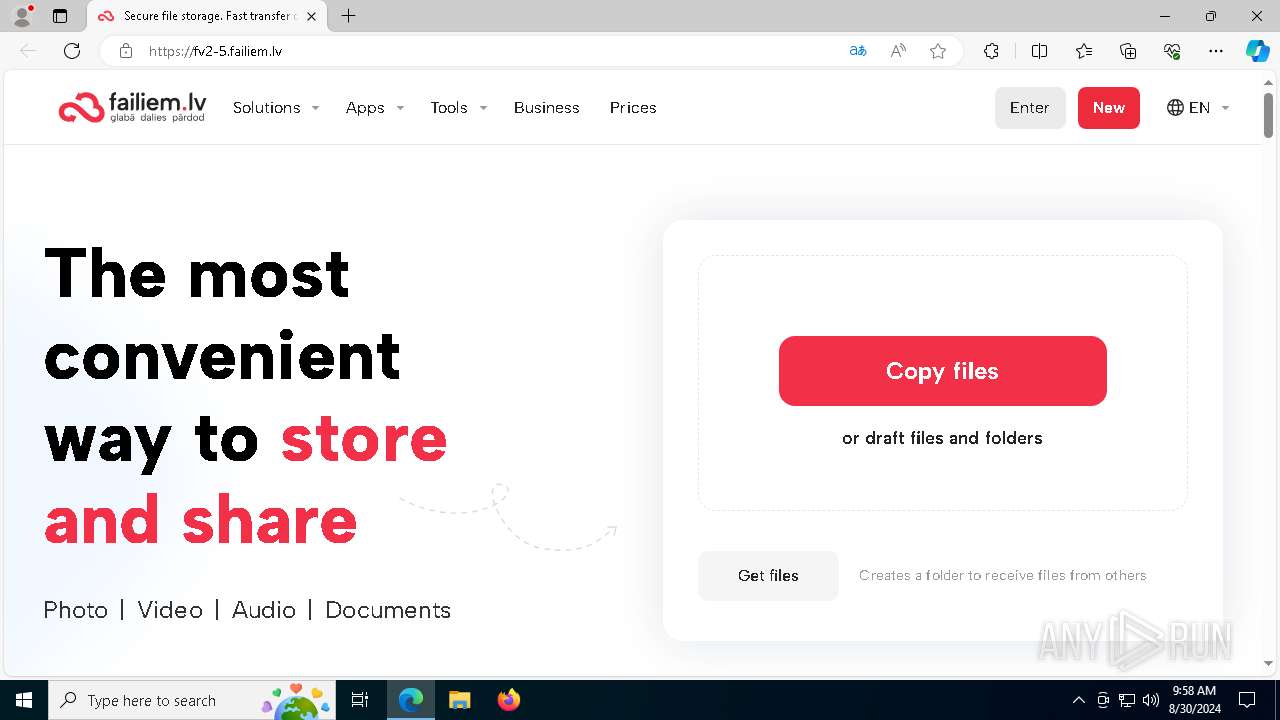Add this page to favorites star

click(x=938, y=51)
